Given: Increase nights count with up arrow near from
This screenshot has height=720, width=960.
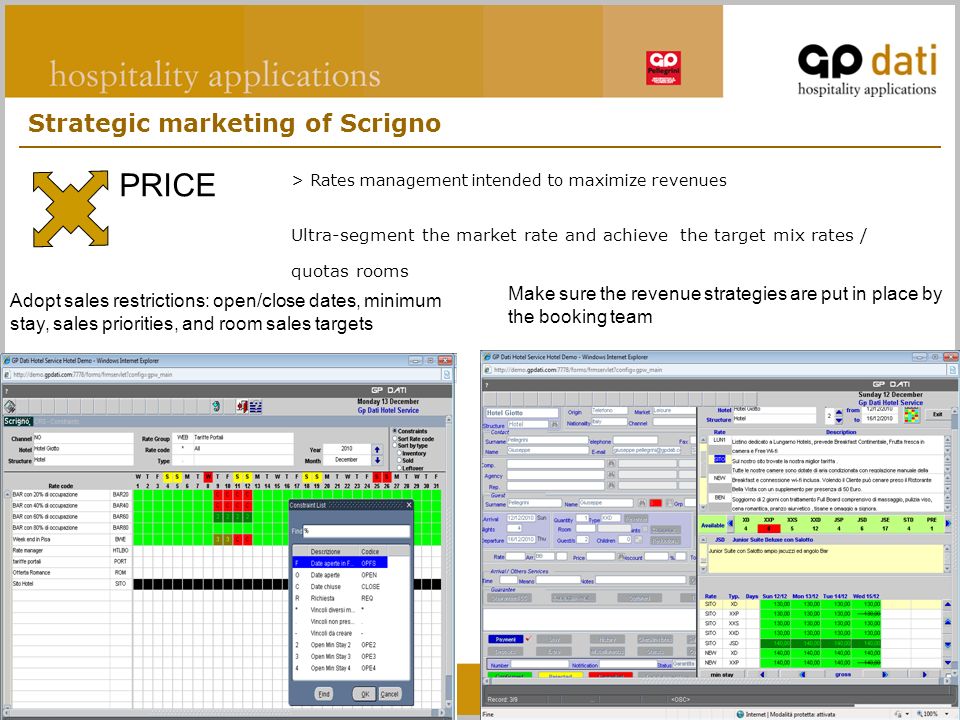Looking at the screenshot, I should (x=839, y=412).
